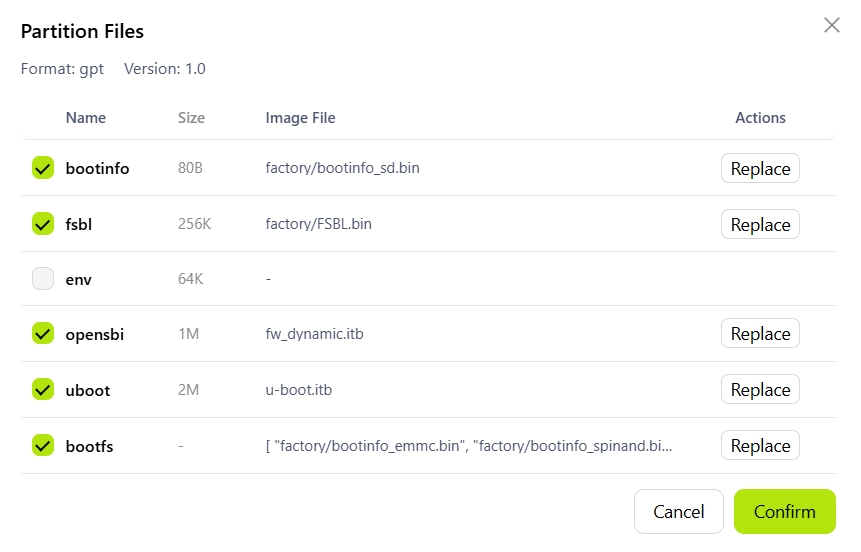Viewport: 861px width, 552px height.
Task: Click the fsbl partition name
Action: 79,224
